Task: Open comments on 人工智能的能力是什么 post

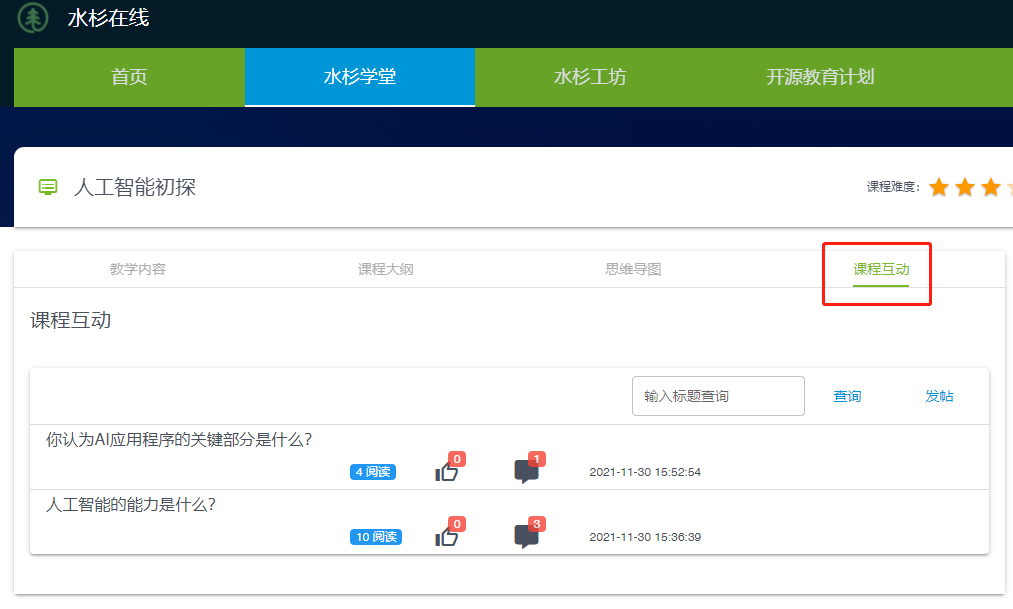Action: [x=526, y=537]
